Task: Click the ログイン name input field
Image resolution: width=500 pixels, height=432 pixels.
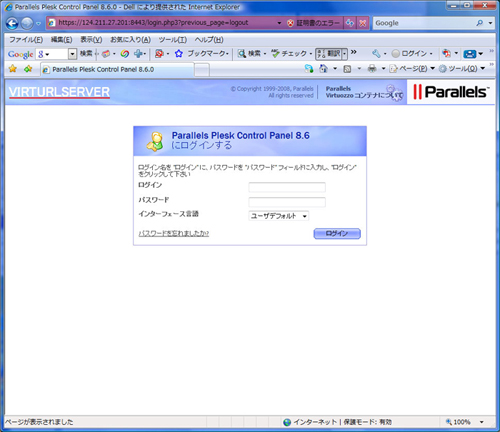Action: pos(287,187)
